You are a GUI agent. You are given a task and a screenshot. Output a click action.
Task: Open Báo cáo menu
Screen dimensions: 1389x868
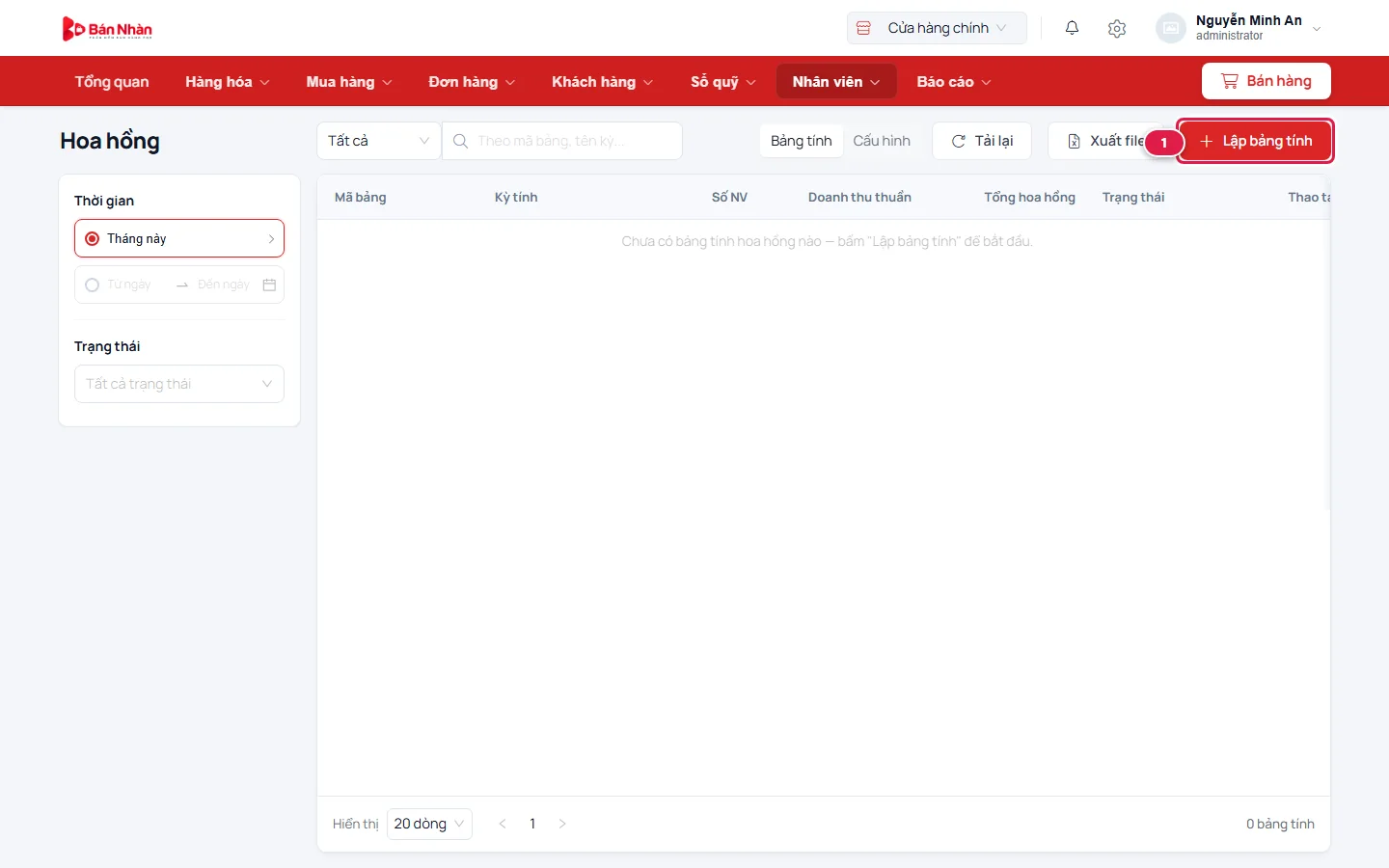[x=954, y=82]
